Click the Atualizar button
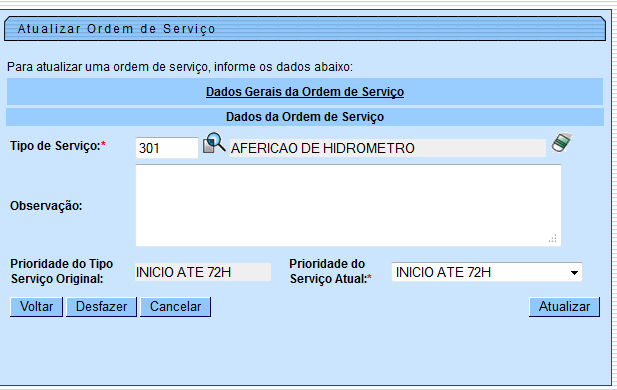Image resolution: width=617 pixels, height=390 pixels. pos(564,307)
